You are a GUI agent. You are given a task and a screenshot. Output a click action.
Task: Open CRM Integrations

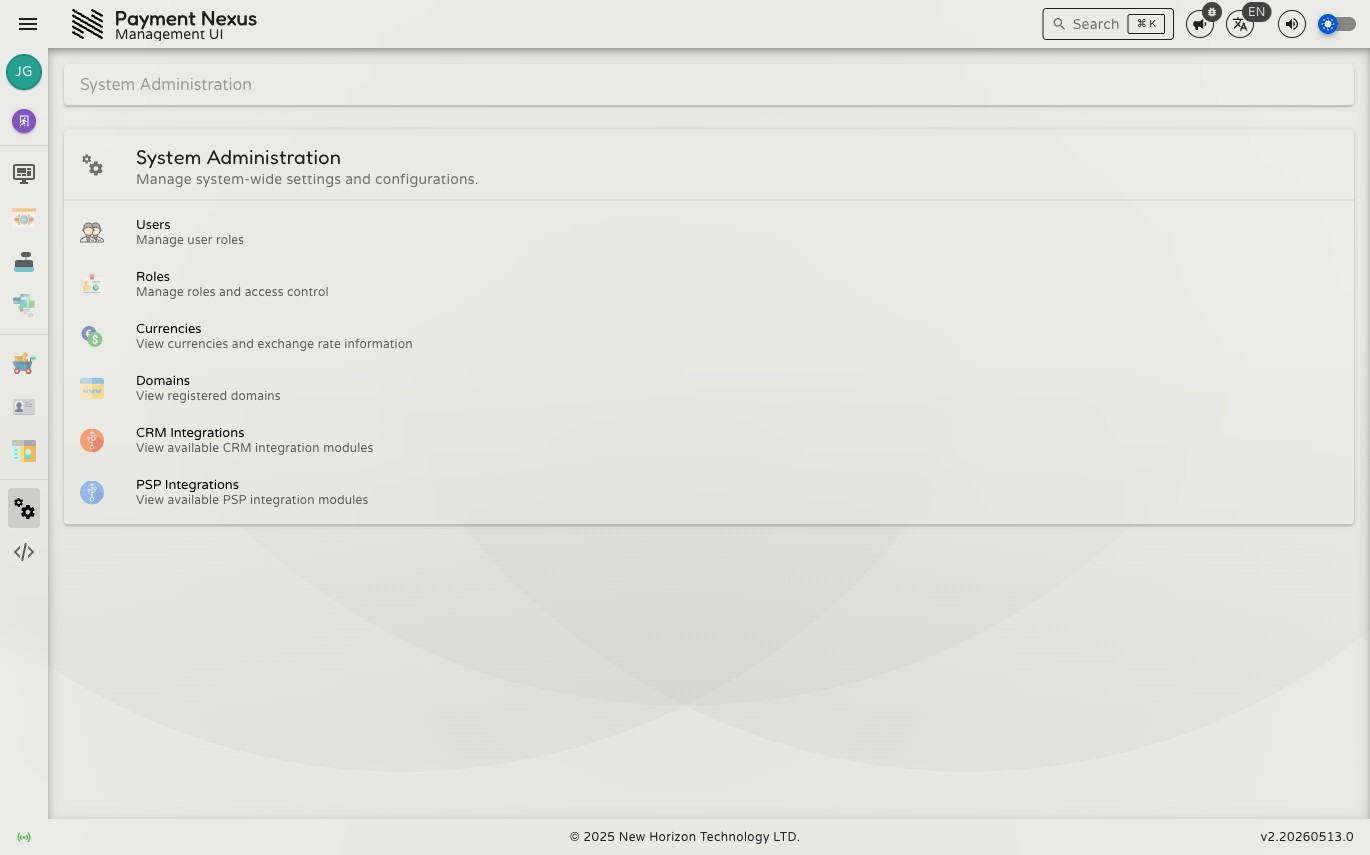click(709, 440)
